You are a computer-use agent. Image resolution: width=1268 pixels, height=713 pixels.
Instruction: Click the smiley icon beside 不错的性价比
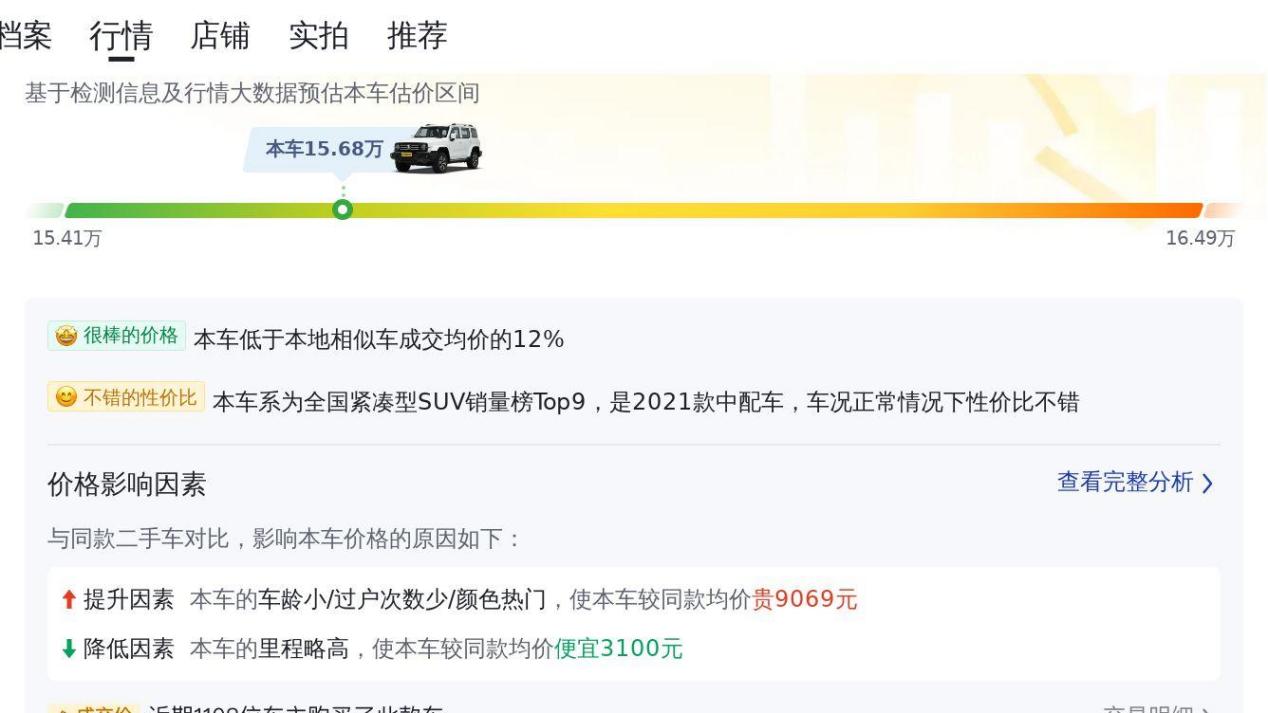click(x=65, y=398)
